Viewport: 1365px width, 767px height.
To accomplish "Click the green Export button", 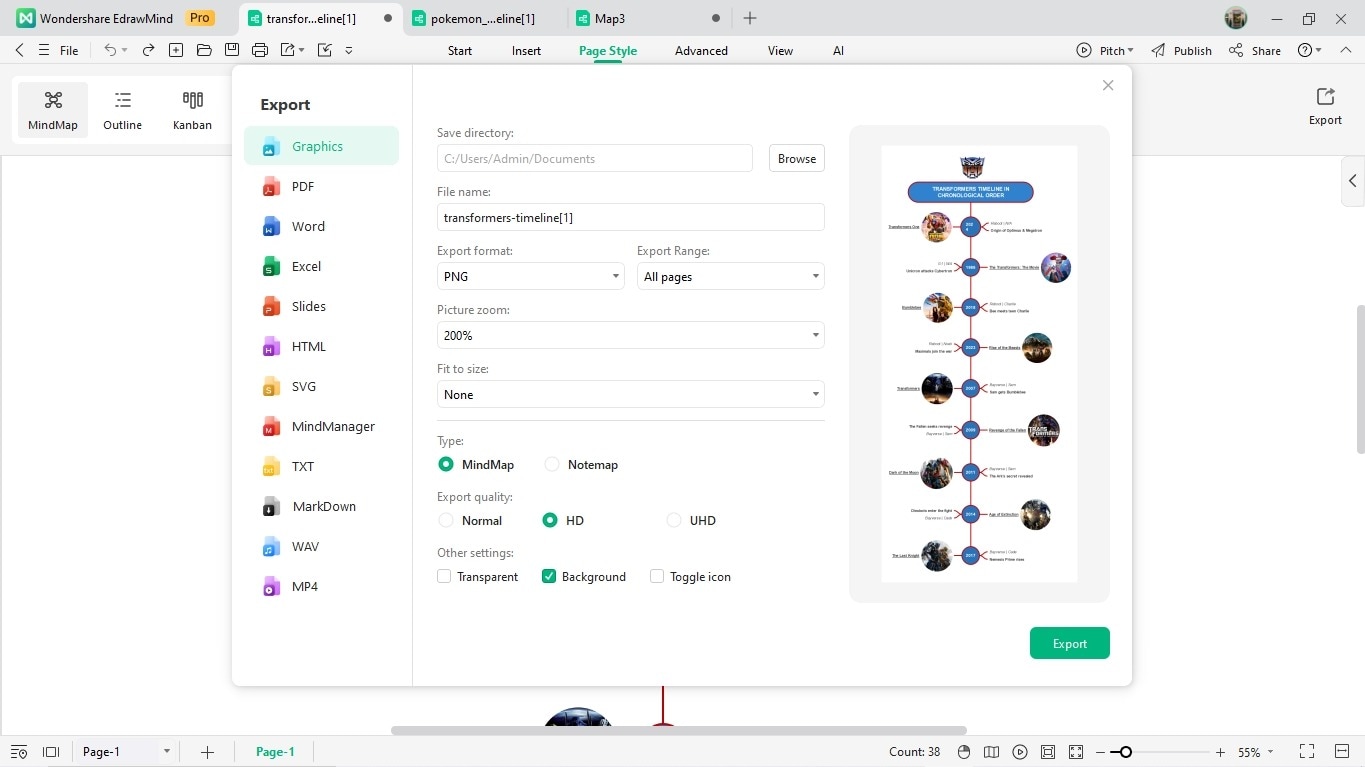I will coord(1070,643).
